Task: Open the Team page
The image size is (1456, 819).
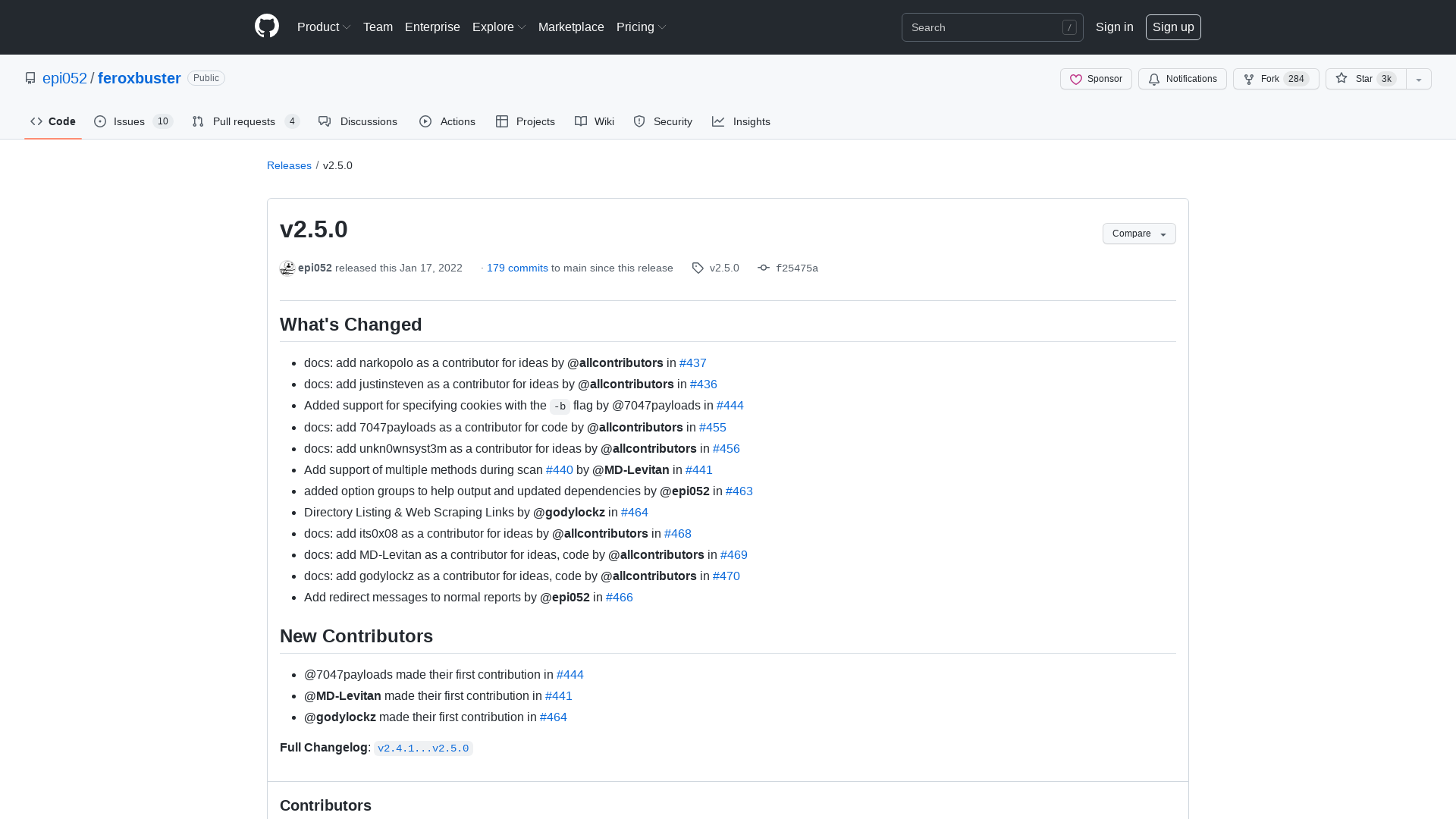Action: (x=378, y=27)
